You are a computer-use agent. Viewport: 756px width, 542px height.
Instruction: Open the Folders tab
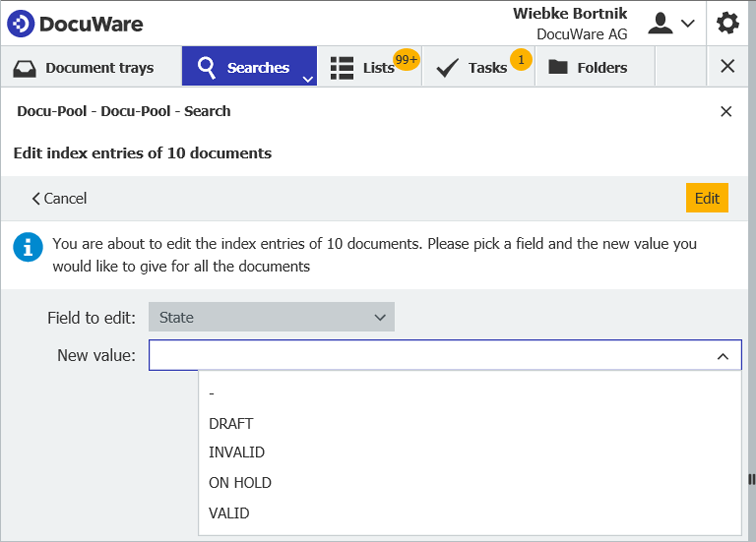pyautogui.click(x=588, y=68)
